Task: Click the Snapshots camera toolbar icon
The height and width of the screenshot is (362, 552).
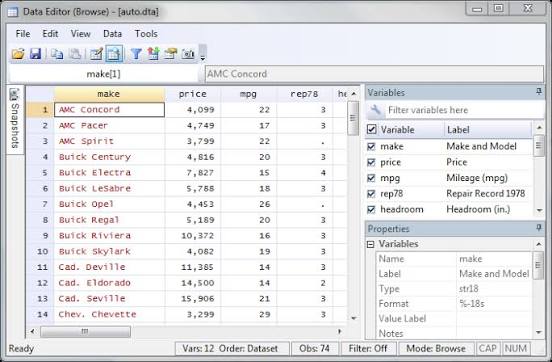Action: pos(188,54)
